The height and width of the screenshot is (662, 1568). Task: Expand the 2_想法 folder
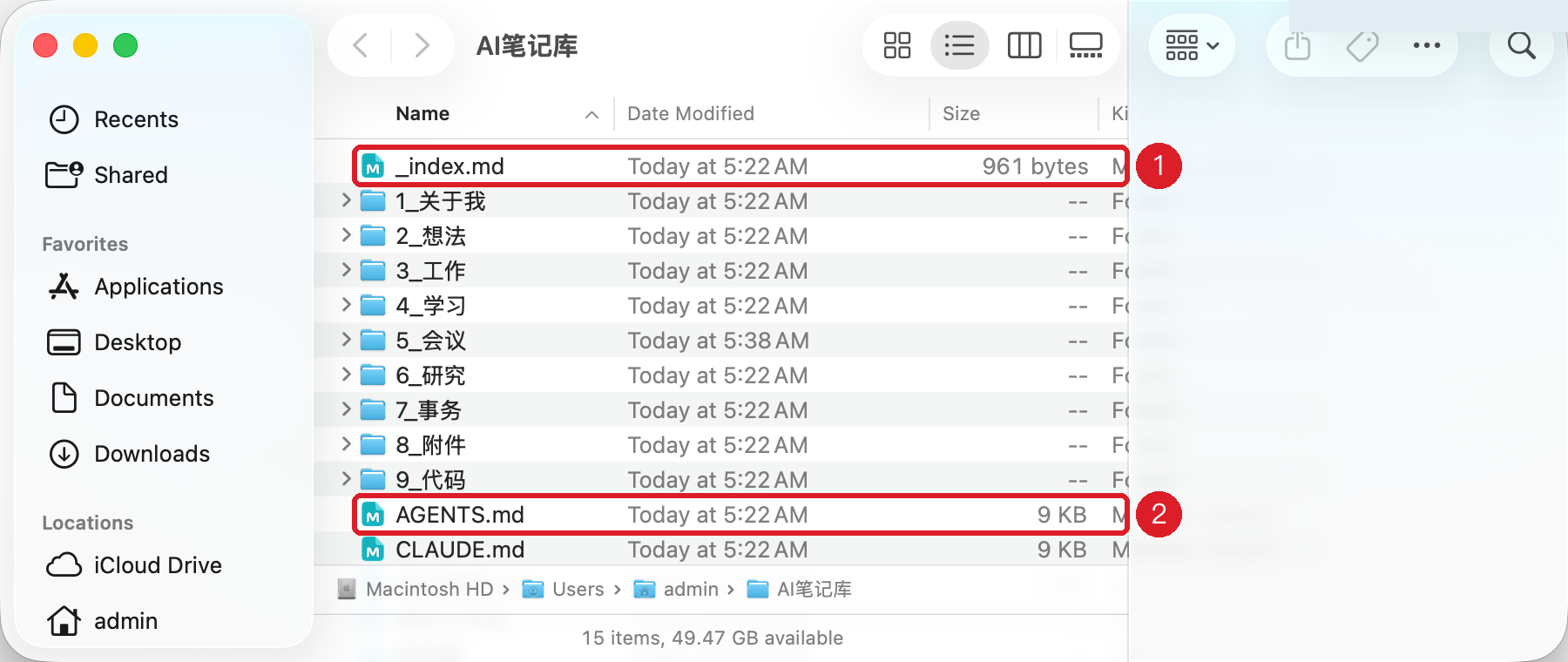click(346, 235)
